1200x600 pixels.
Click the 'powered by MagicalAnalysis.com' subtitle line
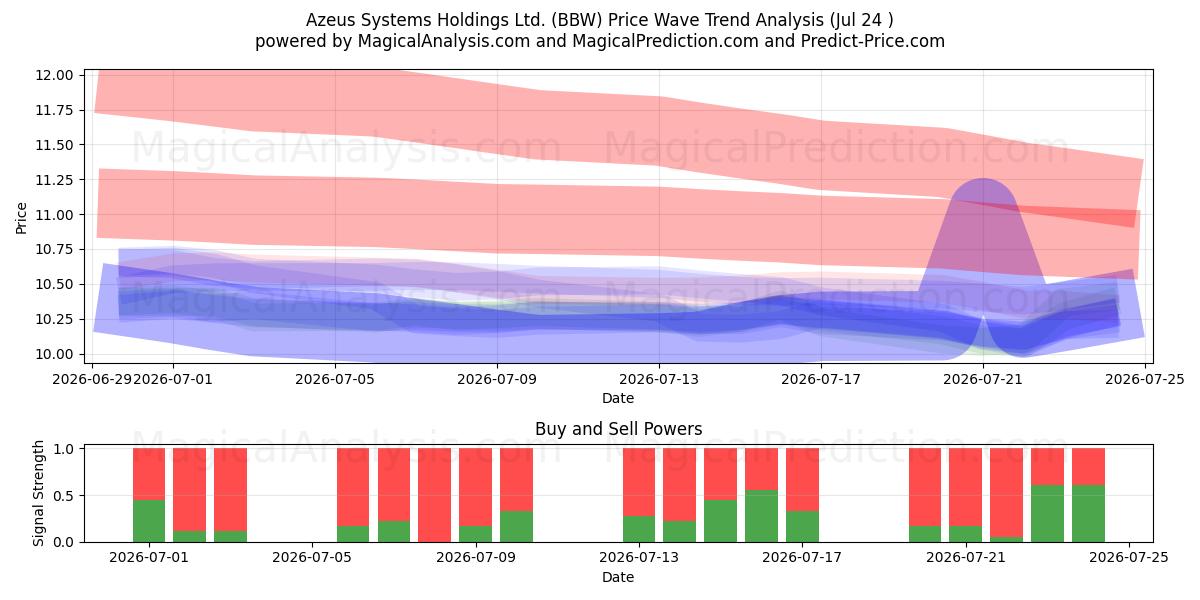click(600, 41)
